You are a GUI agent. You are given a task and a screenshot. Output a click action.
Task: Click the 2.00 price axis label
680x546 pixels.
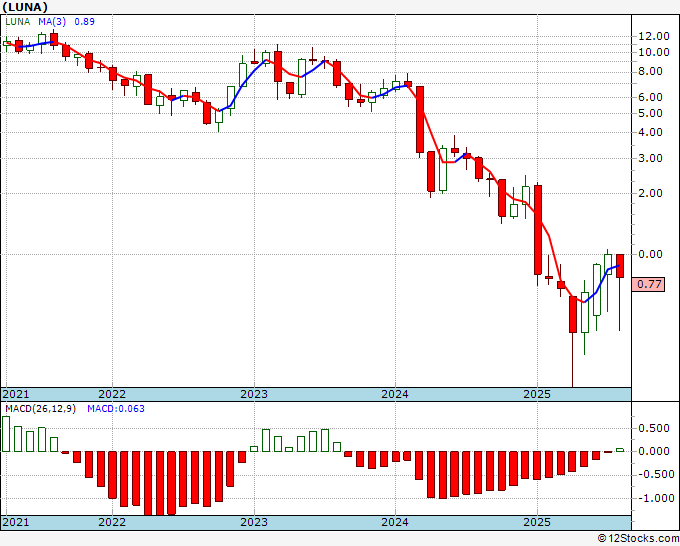click(650, 193)
